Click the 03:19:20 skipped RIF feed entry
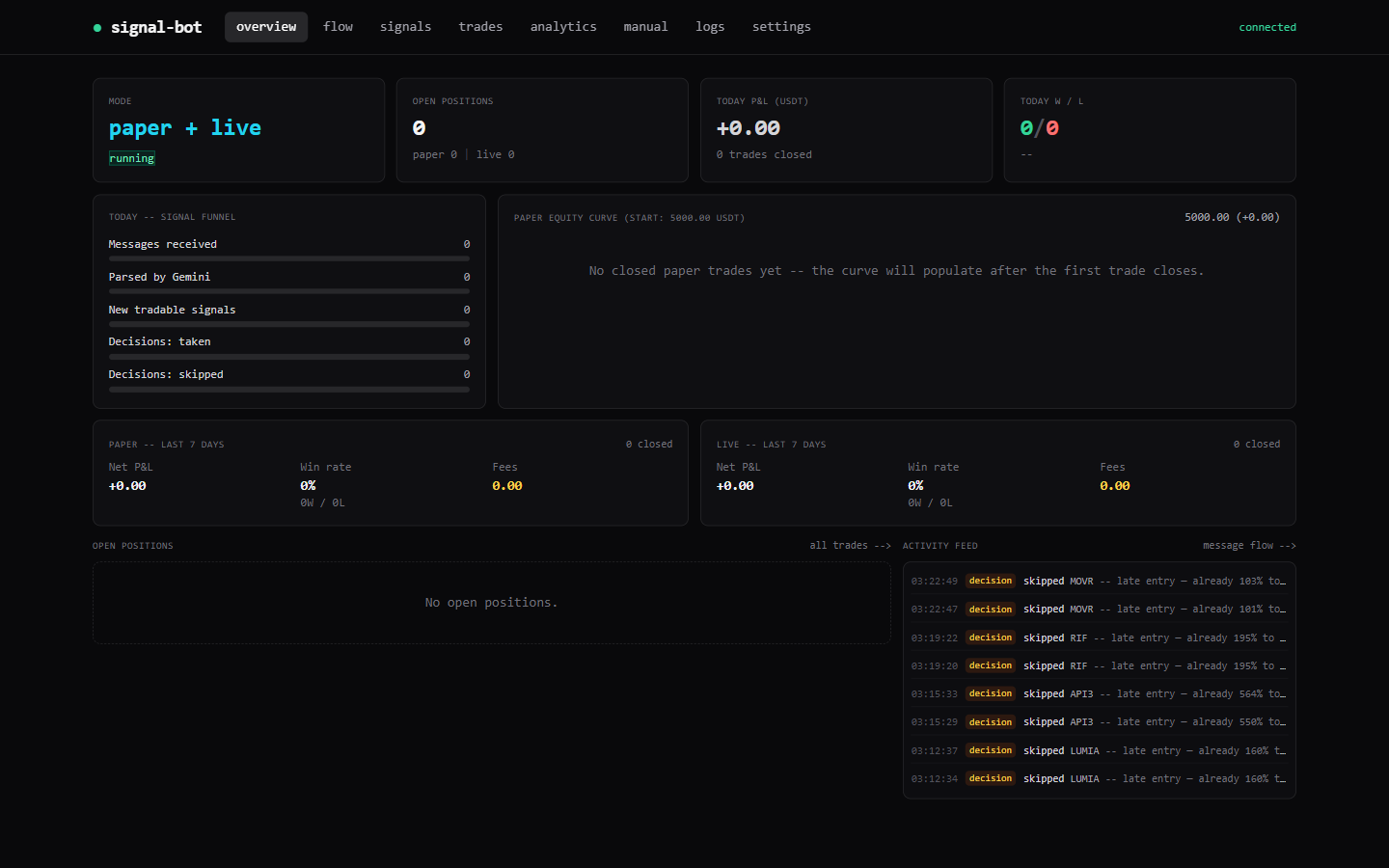1389x868 pixels. (x=1099, y=666)
